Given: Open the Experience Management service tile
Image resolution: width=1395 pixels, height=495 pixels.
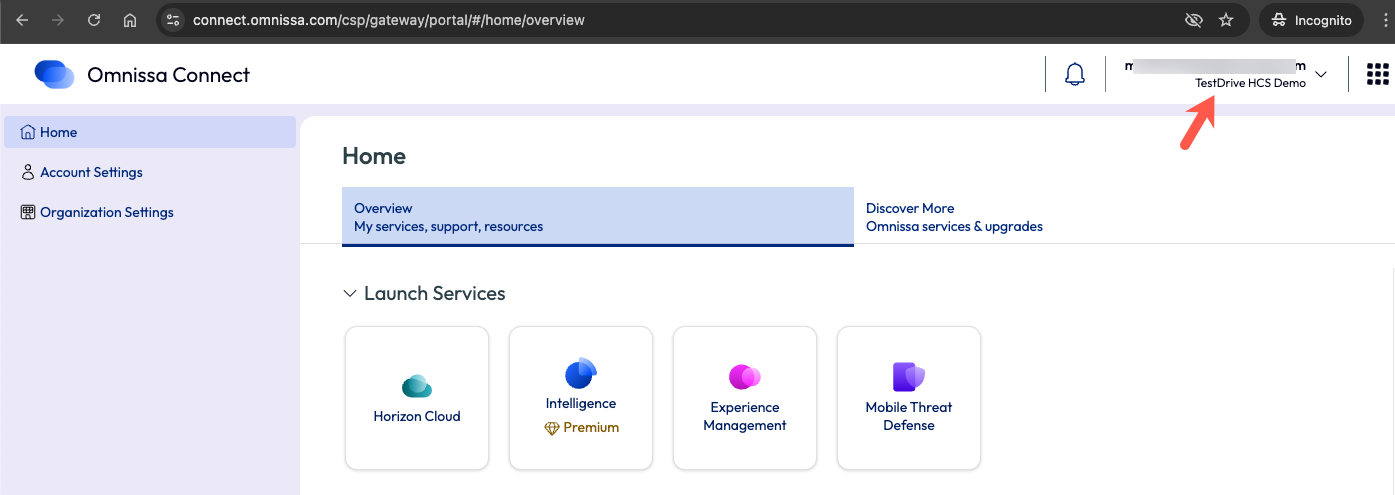Looking at the screenshot, I should 745,398.
